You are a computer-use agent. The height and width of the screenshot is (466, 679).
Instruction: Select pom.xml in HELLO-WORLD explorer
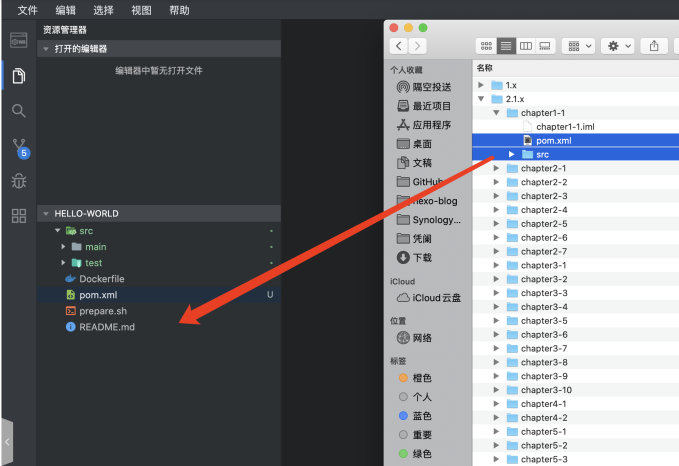click(159, 295)
